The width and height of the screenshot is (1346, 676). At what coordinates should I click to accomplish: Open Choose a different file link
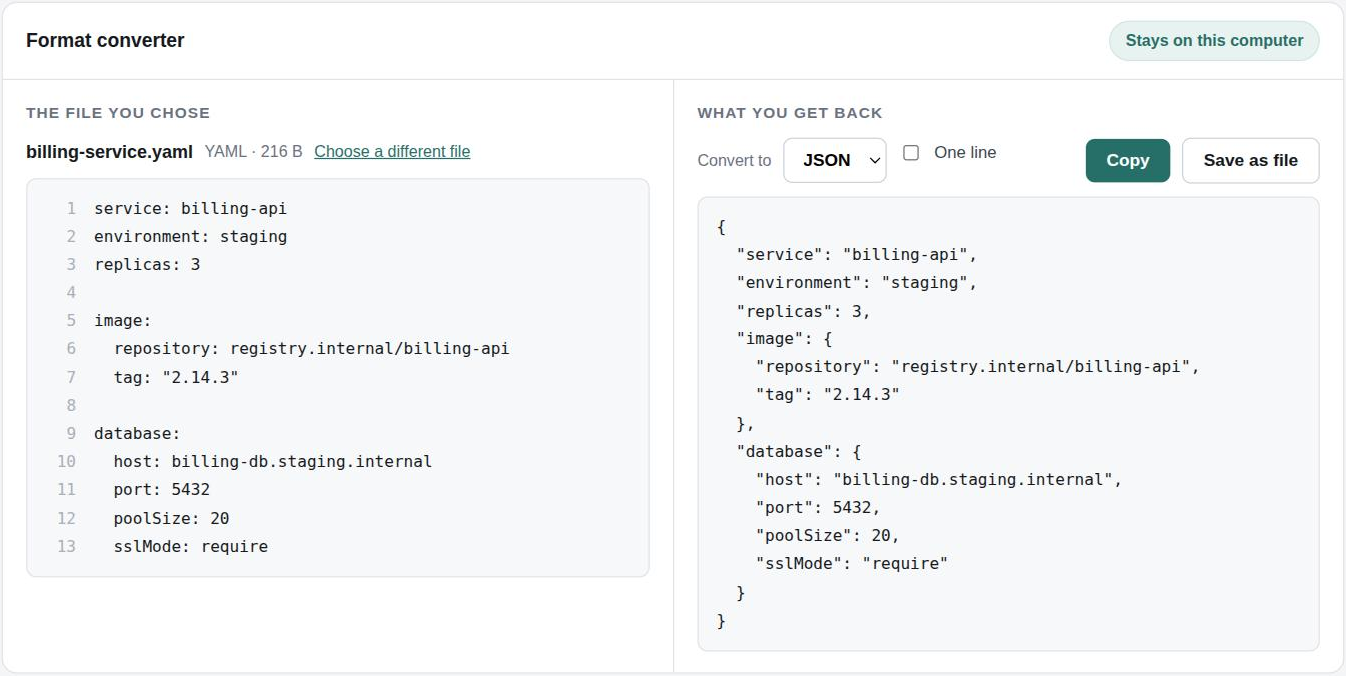tap(392, 151)
